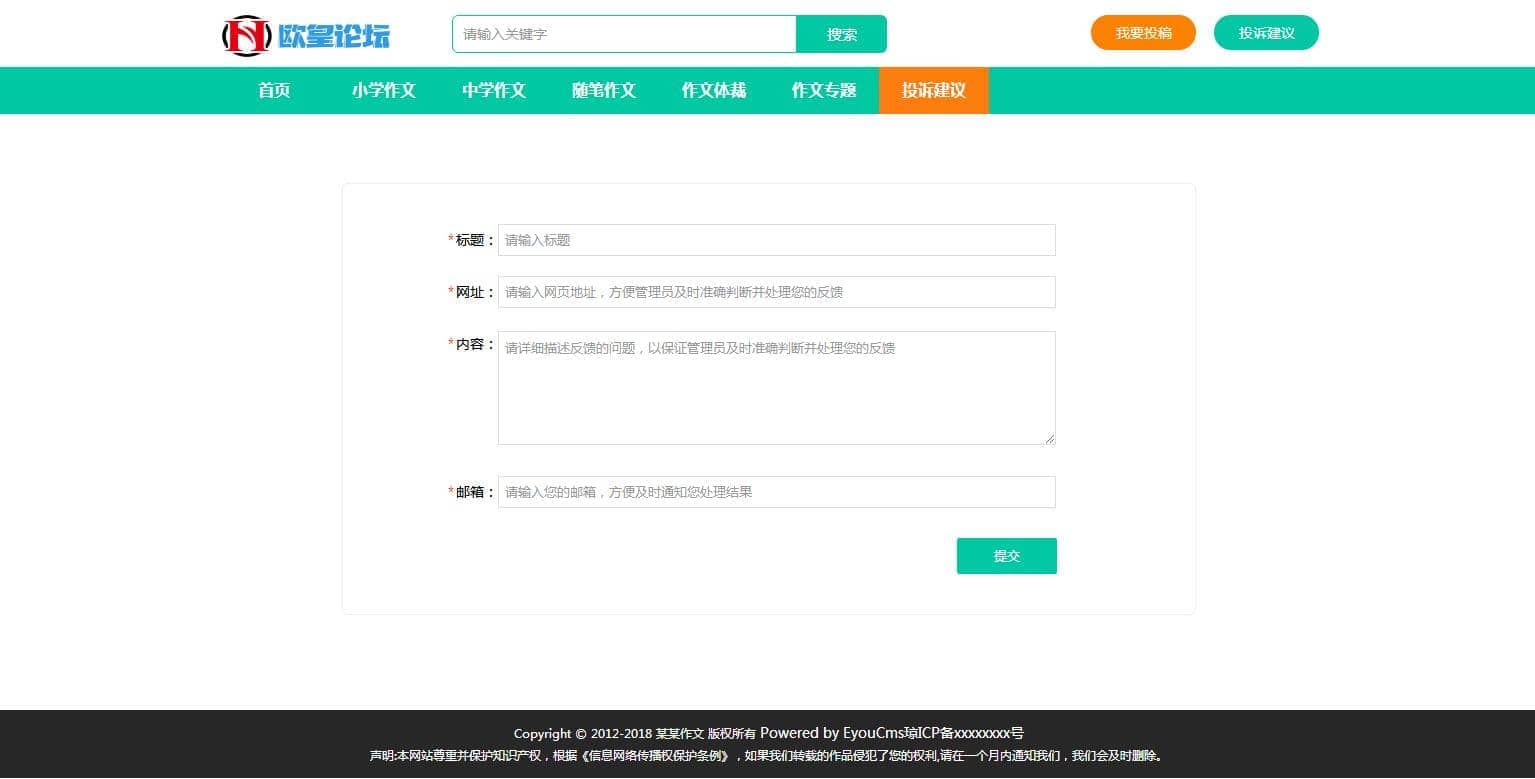Focus the keyword search box
This screenshot has width=1535, height=779.
click(x=624, y=34)
